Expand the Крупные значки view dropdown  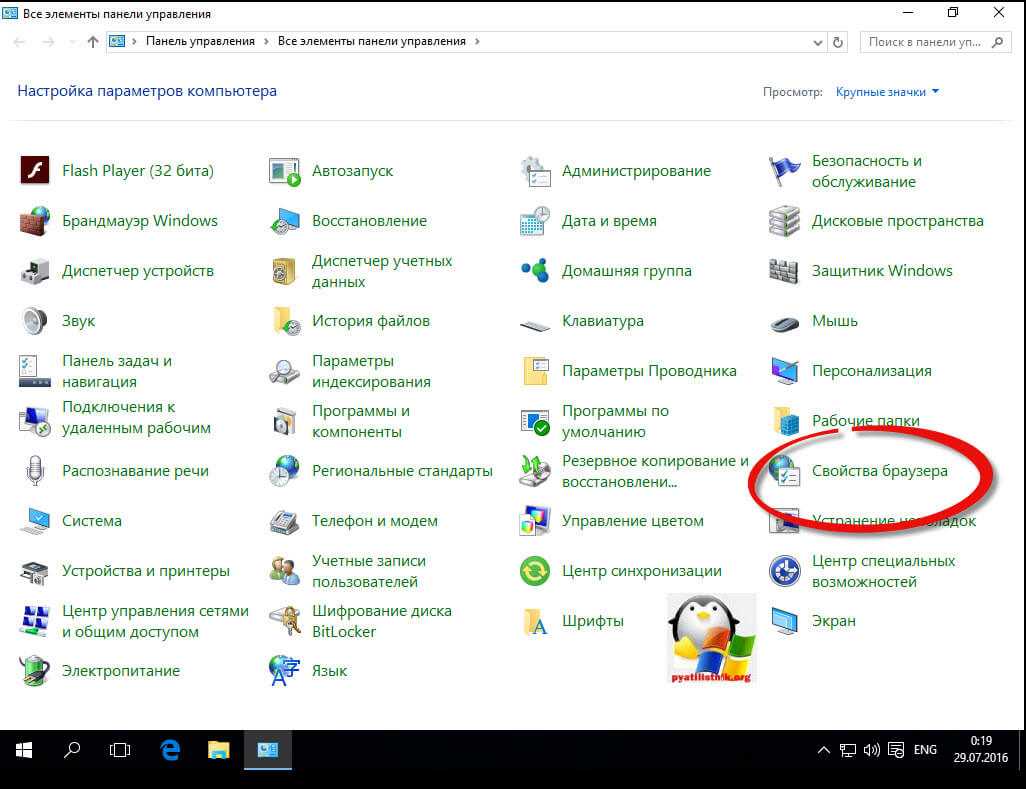(x=887, y=92)
